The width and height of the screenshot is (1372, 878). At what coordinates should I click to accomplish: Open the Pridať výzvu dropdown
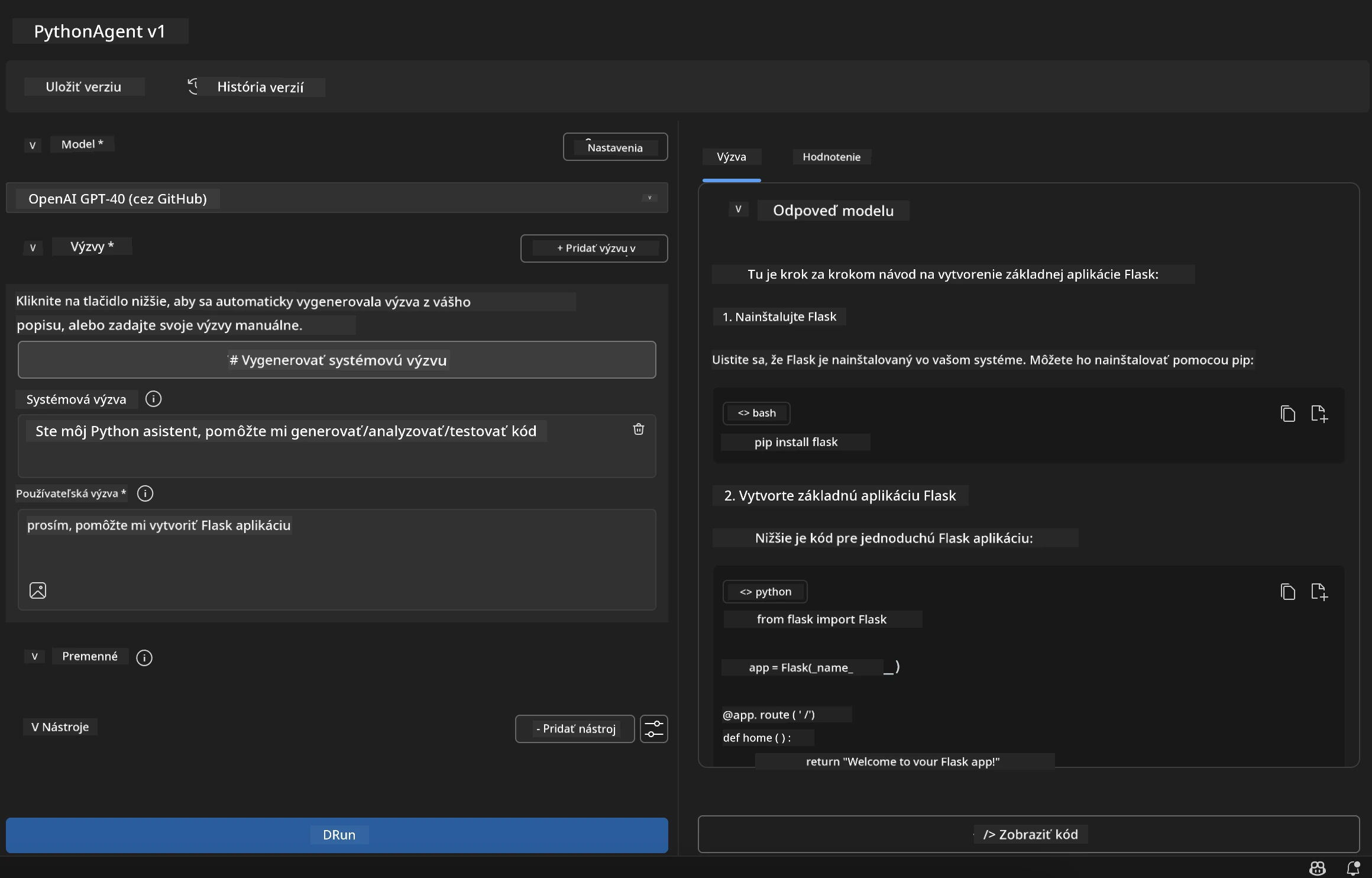click(x=594, y=248)
